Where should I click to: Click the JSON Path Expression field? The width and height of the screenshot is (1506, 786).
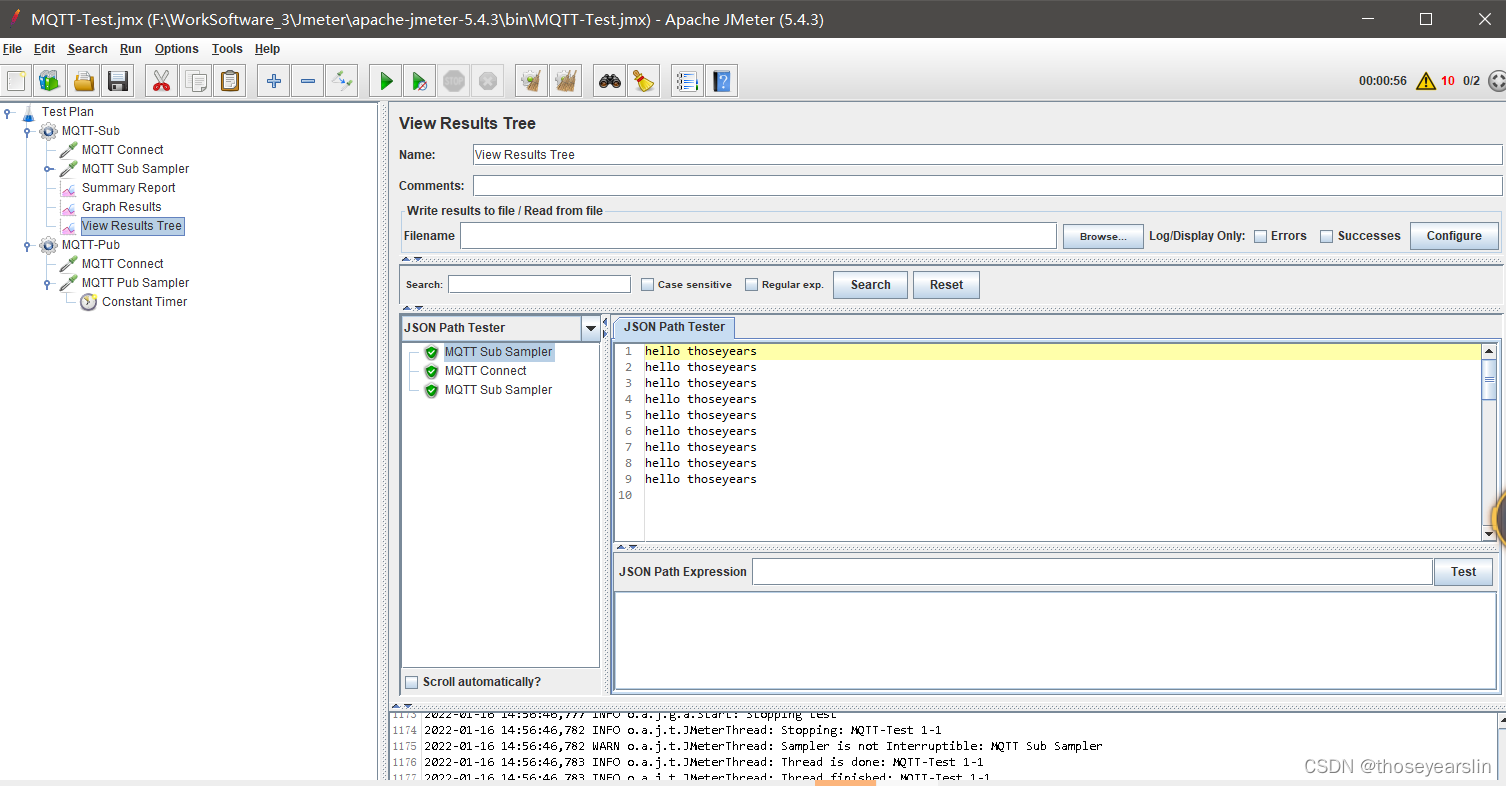[1092, 572]
